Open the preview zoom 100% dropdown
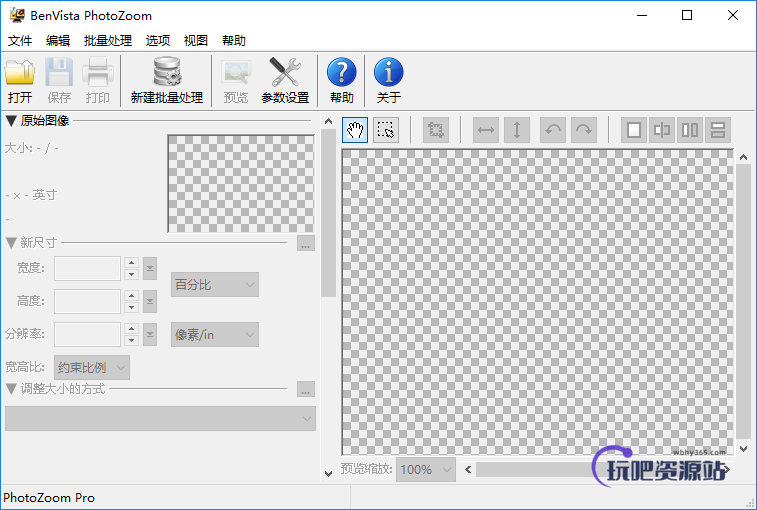Viewport: 757px width, 510px height. (426, 469)
